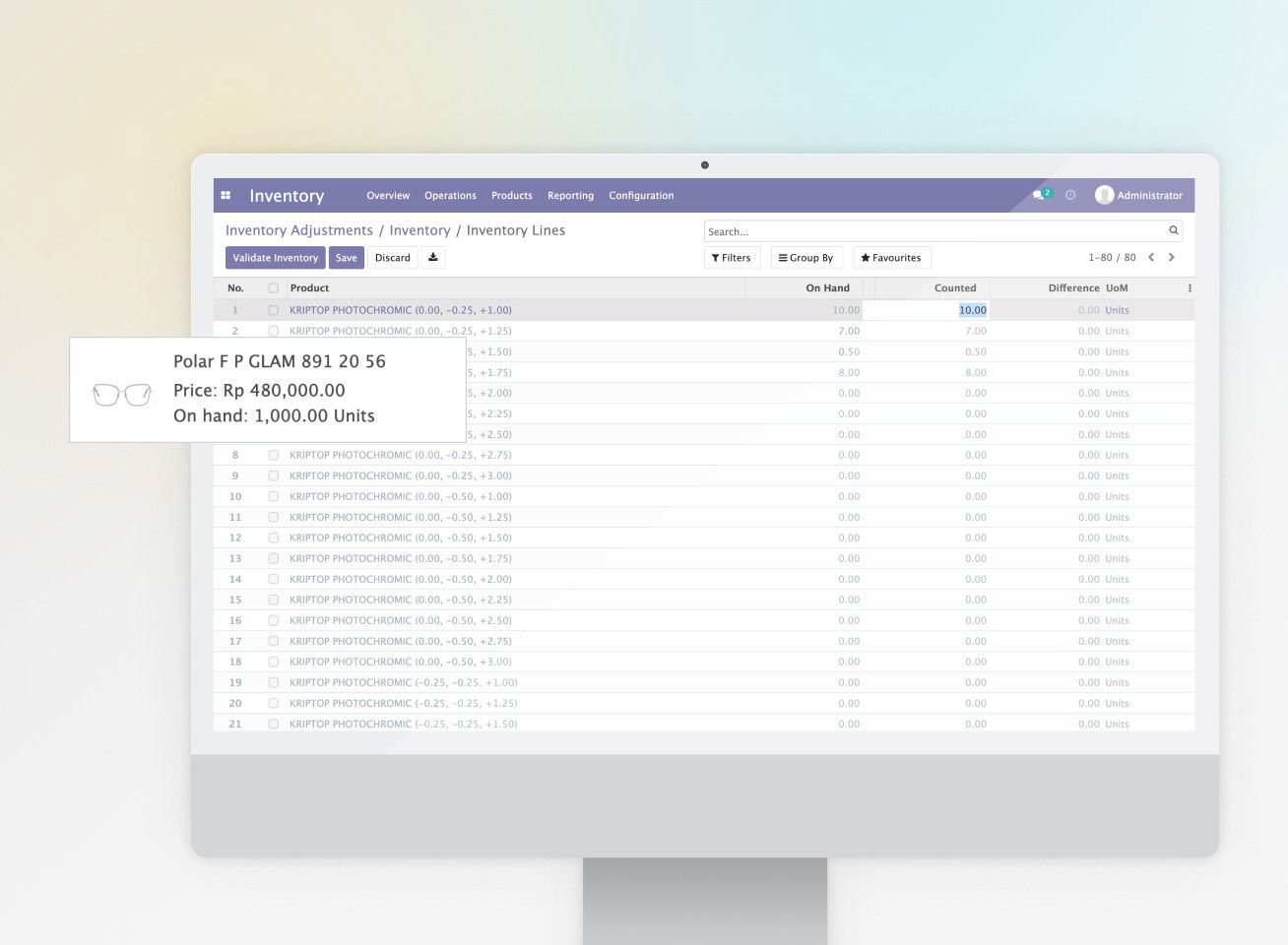Click the Discard button
The width and height of the screenshot is (1288, 945).
click(x=393, y=258)
